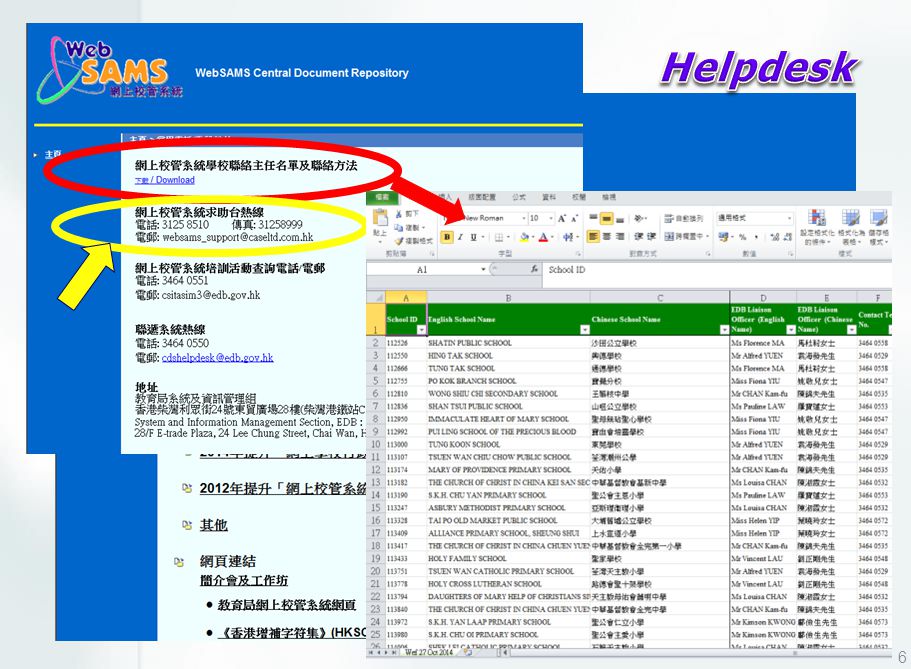911x669 pixels.
Task: Click the phonetic guide icon in font group
Action: tap(568, 237)
